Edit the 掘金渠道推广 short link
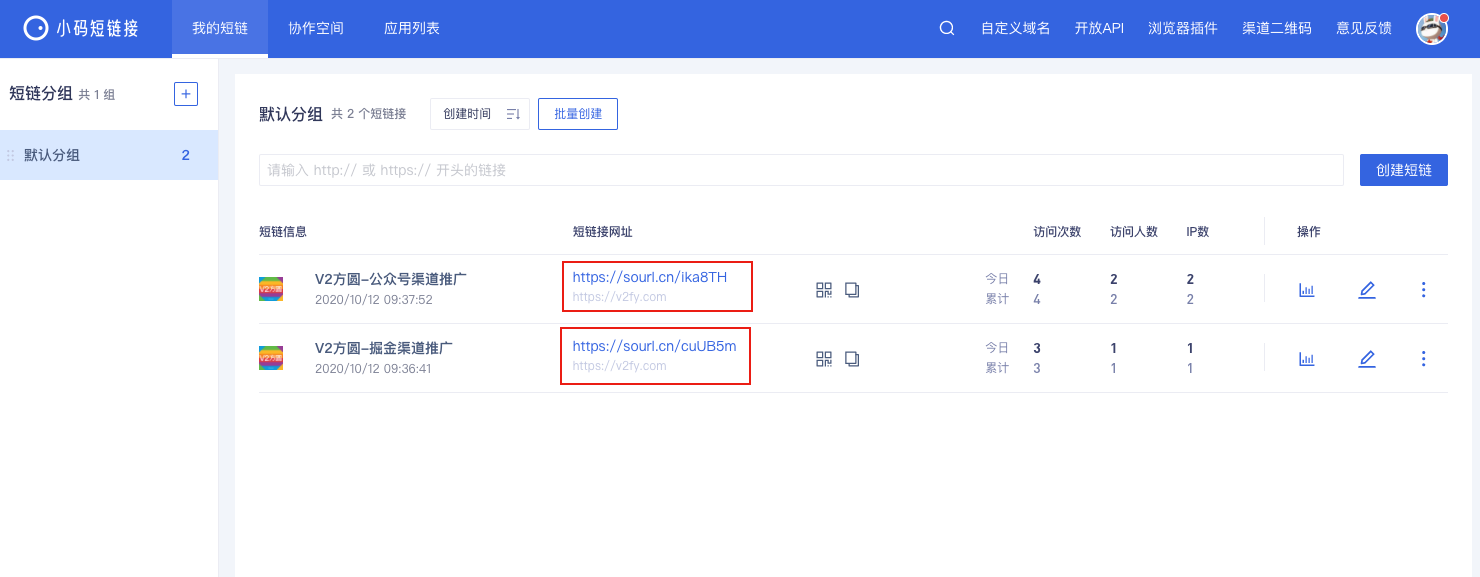 click(x=1367, y=358)
